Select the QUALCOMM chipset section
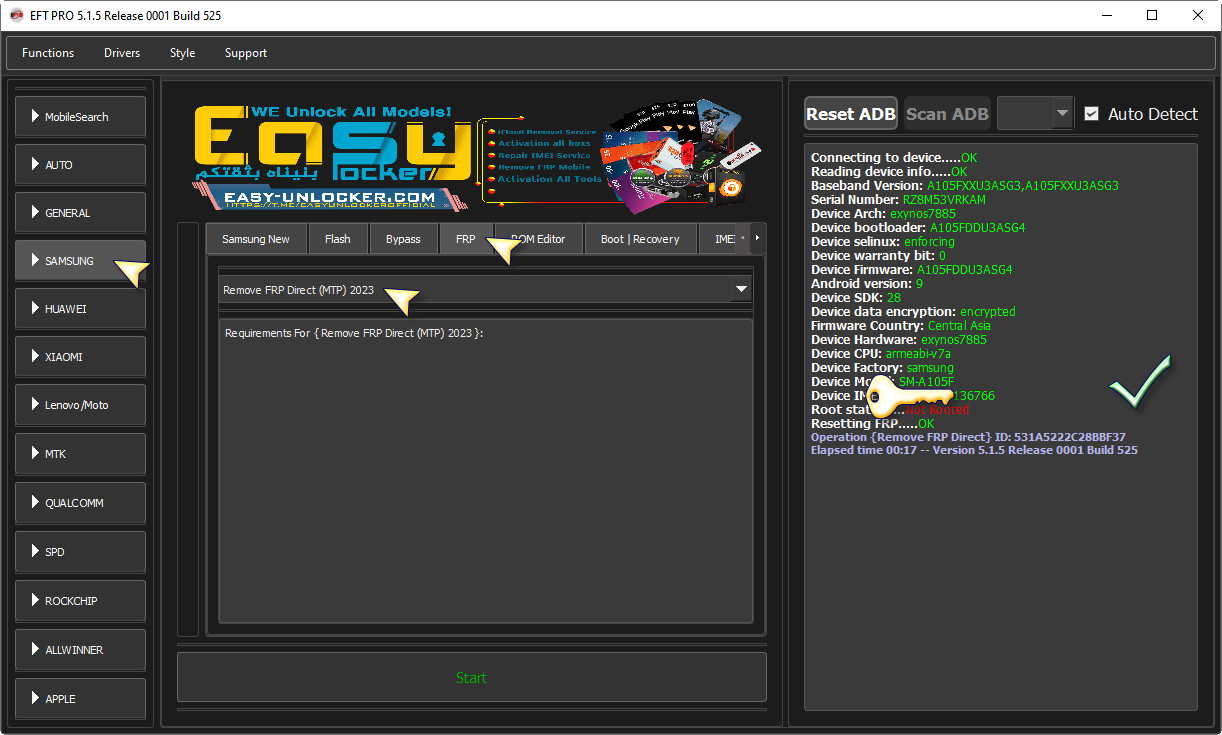This screenshot has width=1222, height=735. point(81,503)
